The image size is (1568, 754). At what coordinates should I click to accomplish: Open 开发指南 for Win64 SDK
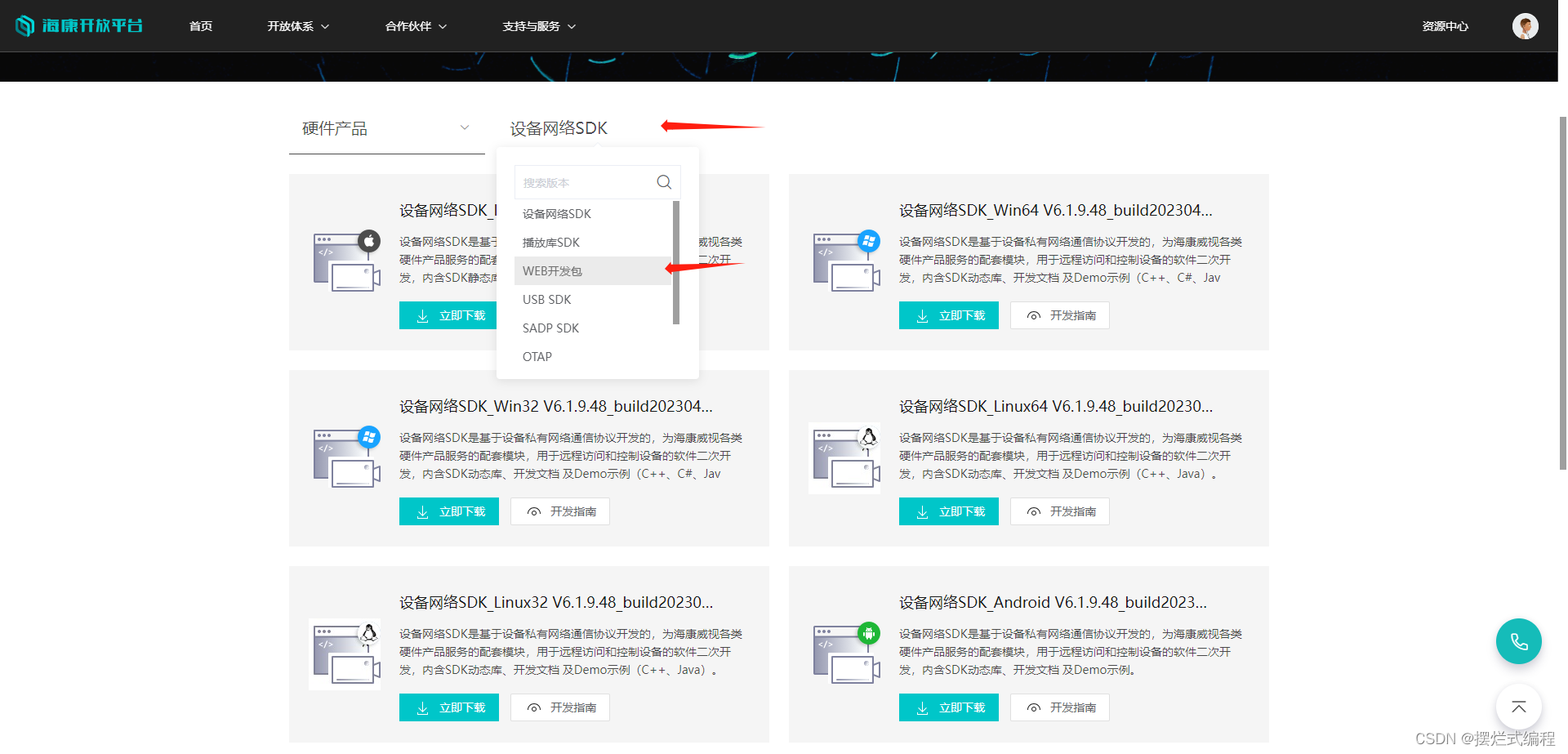(1060, 315)
